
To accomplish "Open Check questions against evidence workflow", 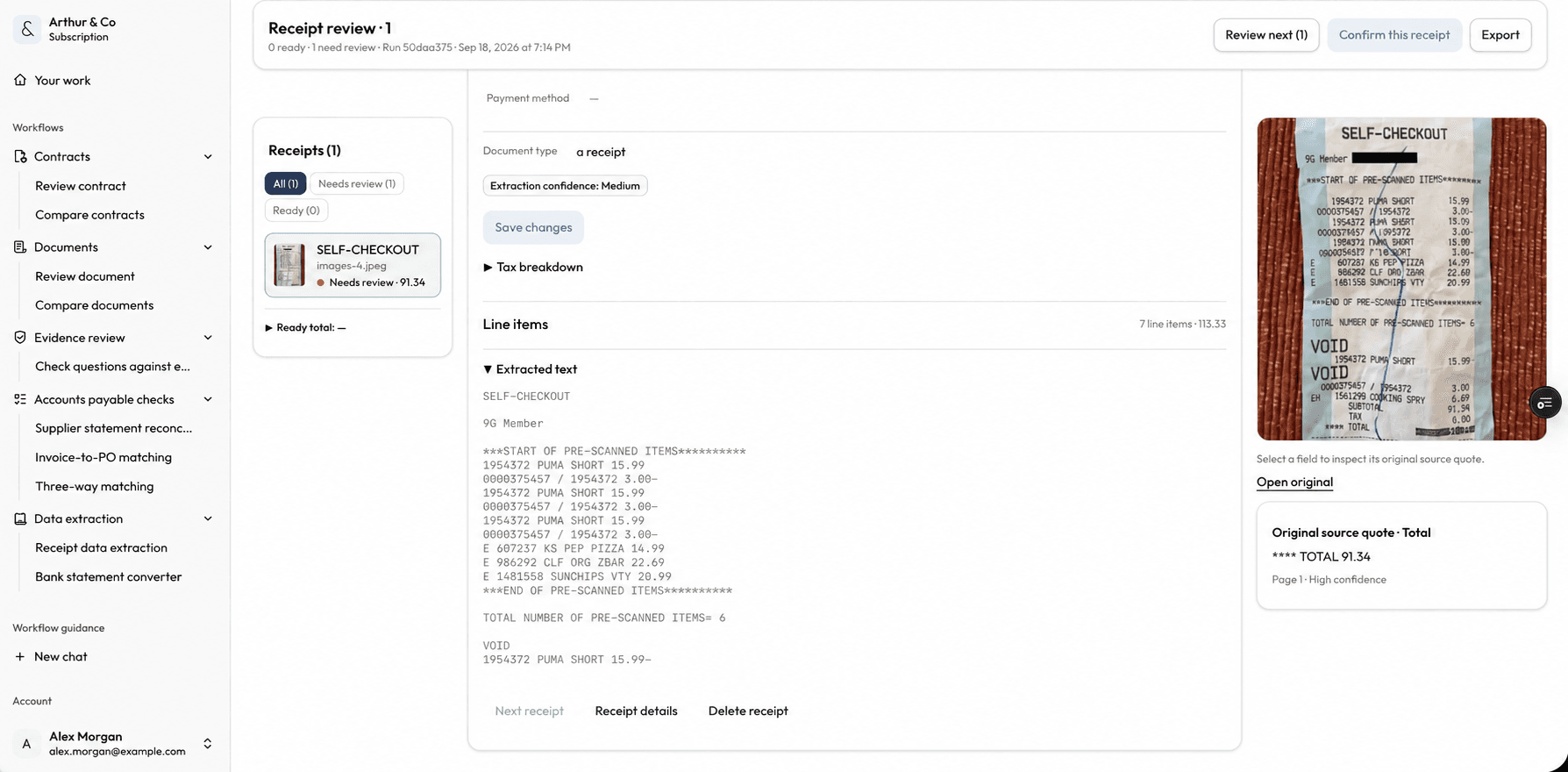I will pyautogui.click(x=112, y=367).
